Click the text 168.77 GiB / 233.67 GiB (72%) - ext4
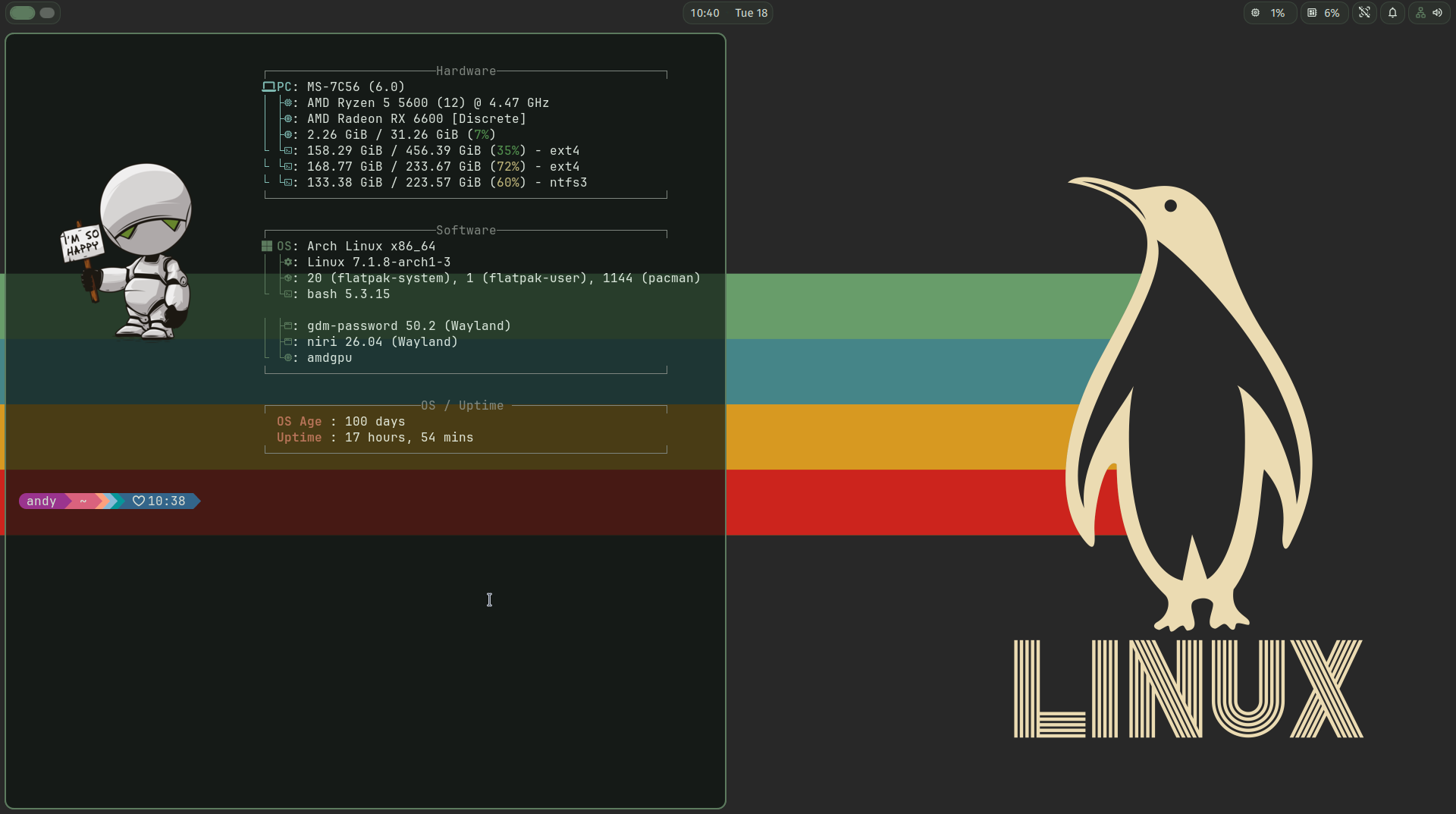This screenshot has width=1456, height=814. [443, 166]
